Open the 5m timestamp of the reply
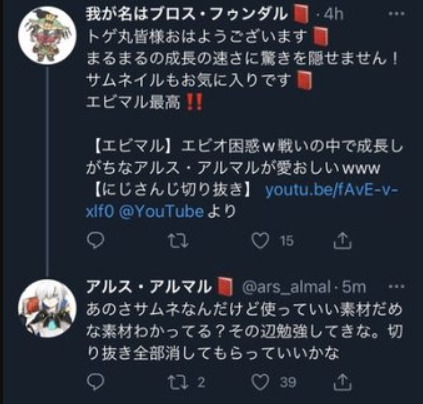Image resolution: width=423 pixels, height=404 pixels. 354,287
